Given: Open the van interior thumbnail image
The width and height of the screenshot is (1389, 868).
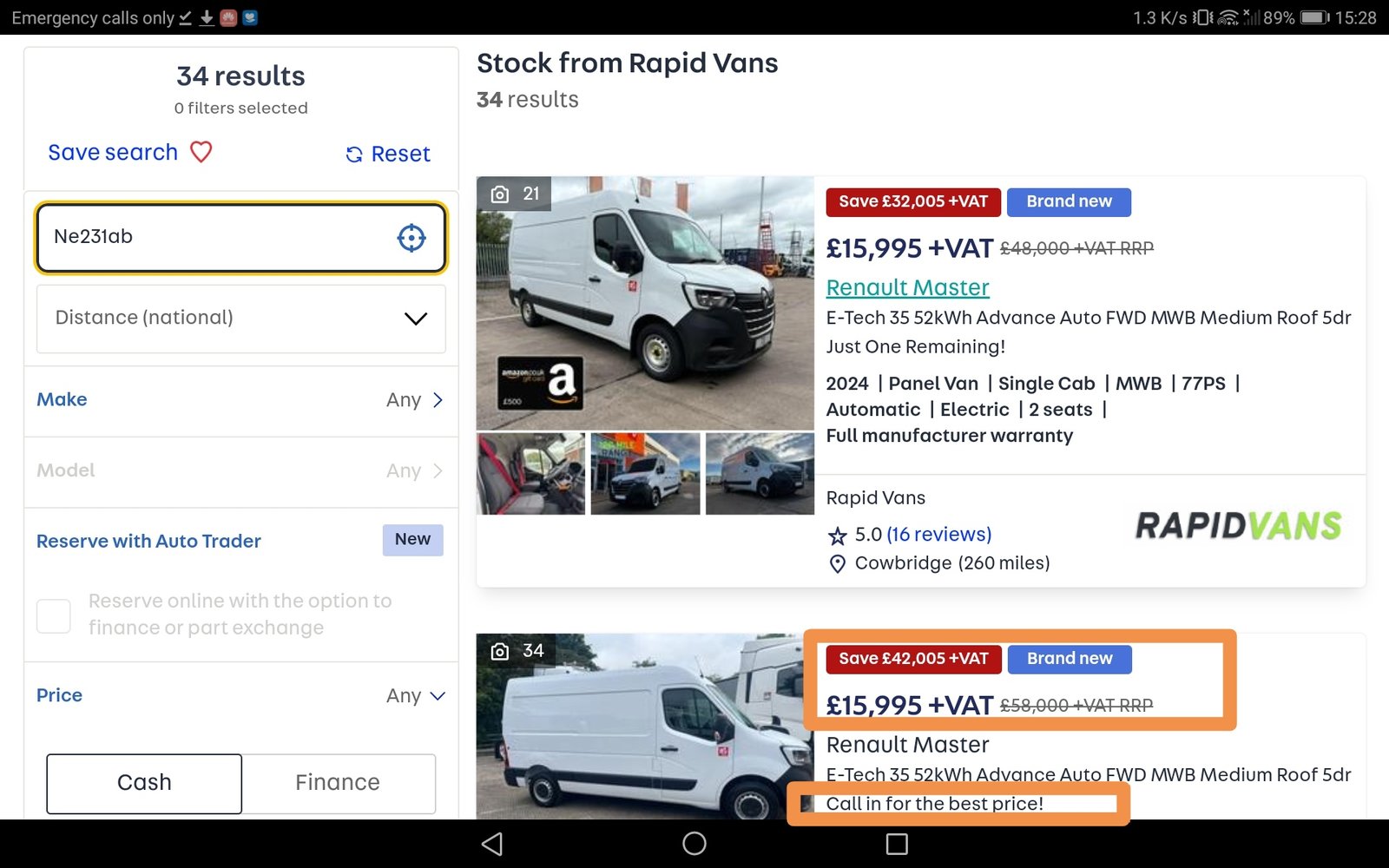Looking at the screenshot, I should click(x=531, y=474).
